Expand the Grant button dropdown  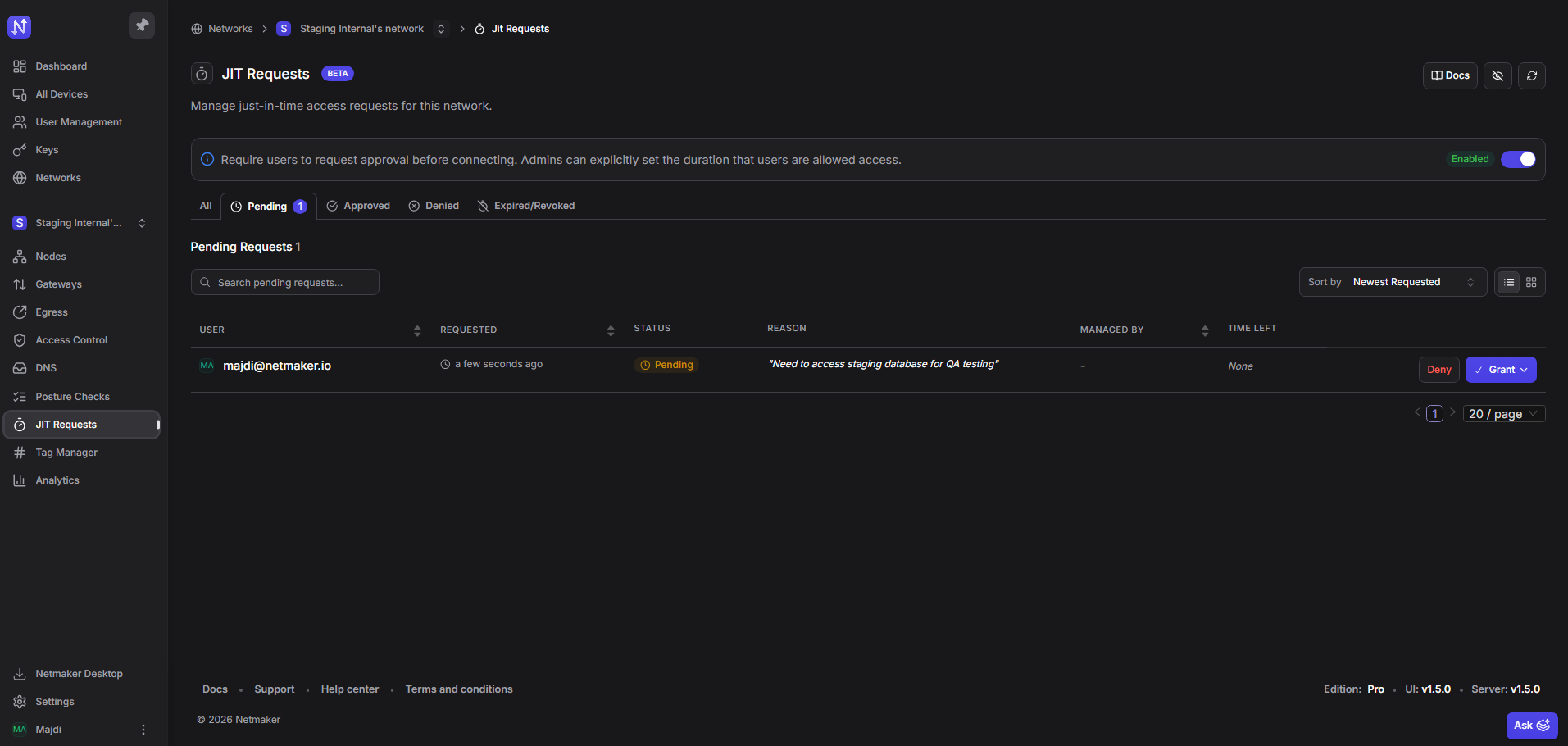1524,370
